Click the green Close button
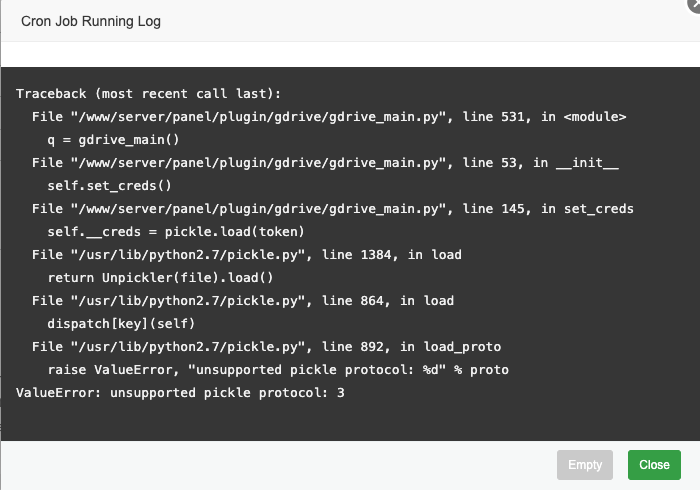The height and width of the screenshot is (490, 700). click(x=654, y=465)
